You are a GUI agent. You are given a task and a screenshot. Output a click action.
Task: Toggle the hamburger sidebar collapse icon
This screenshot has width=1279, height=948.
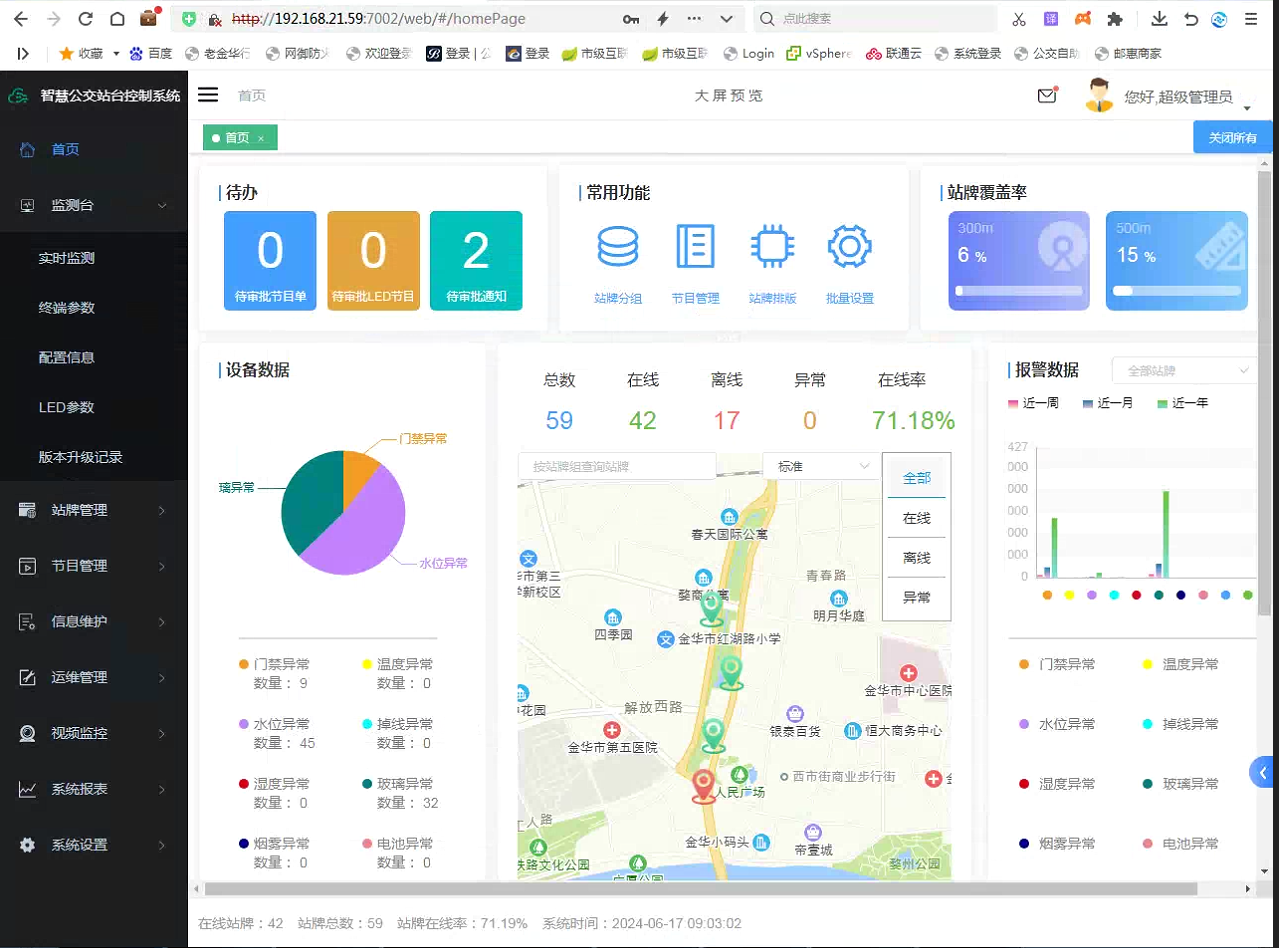208,95
